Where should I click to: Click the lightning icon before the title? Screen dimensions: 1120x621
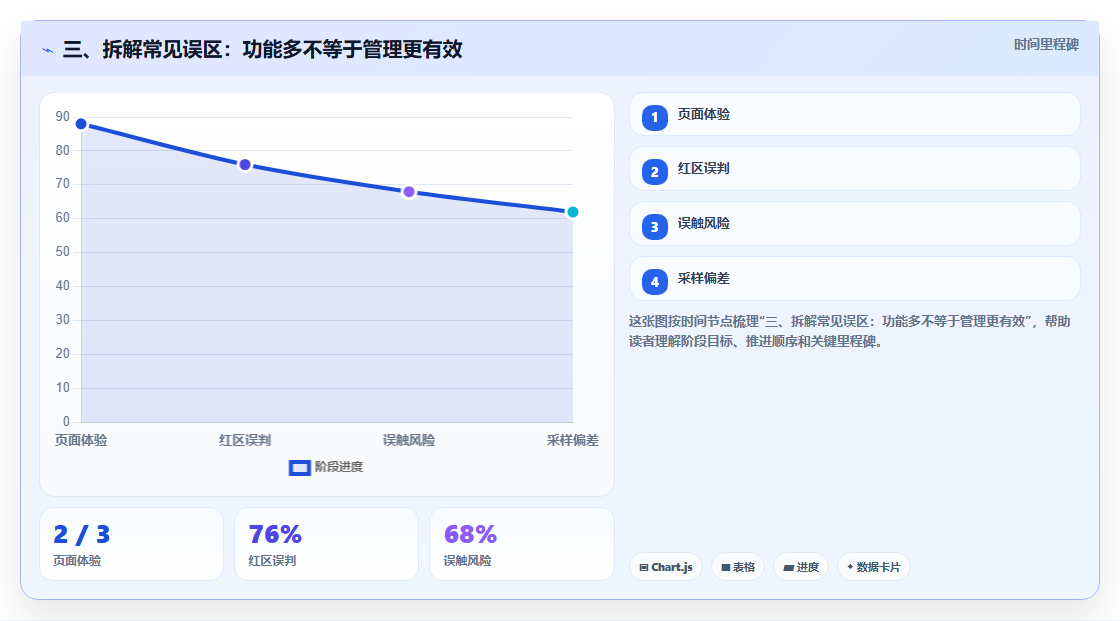click(x=48, y=50)
